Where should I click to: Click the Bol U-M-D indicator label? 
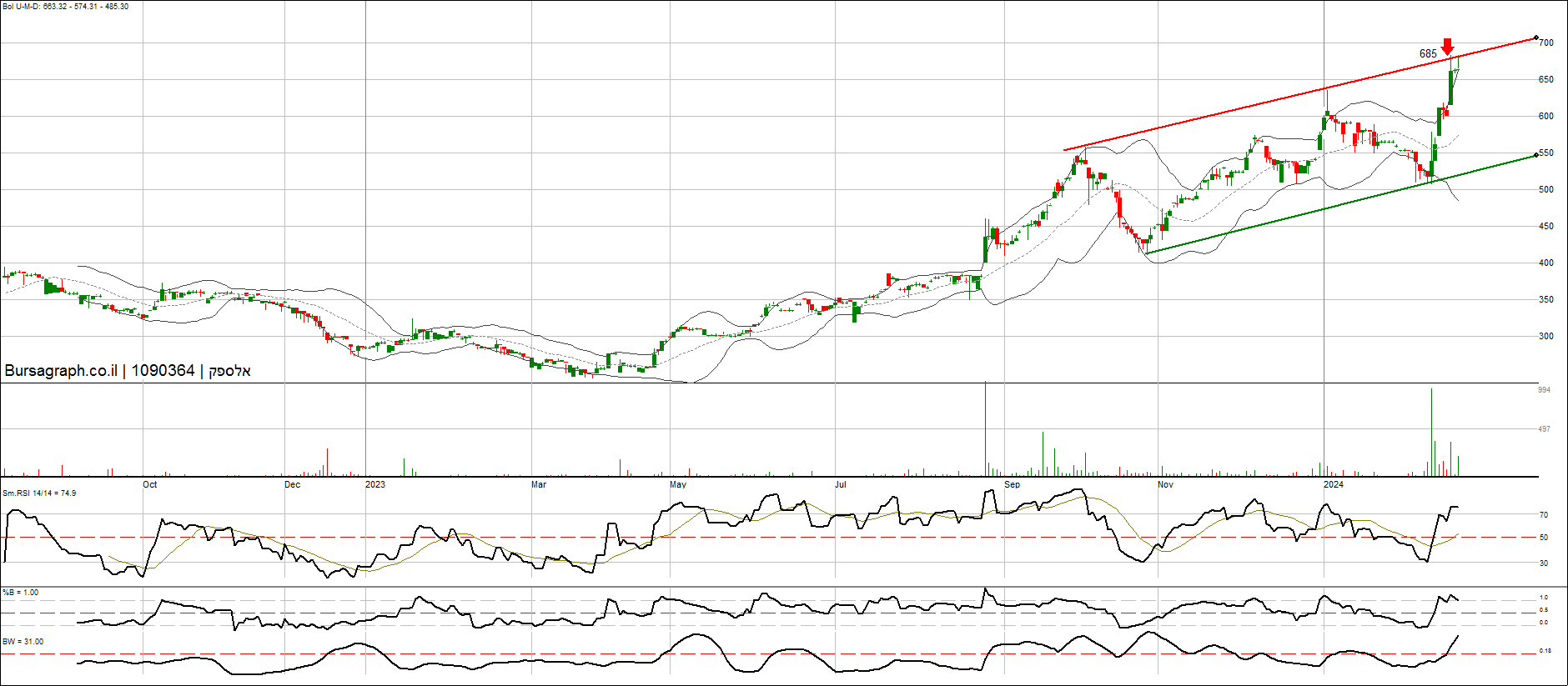[65, 7]
